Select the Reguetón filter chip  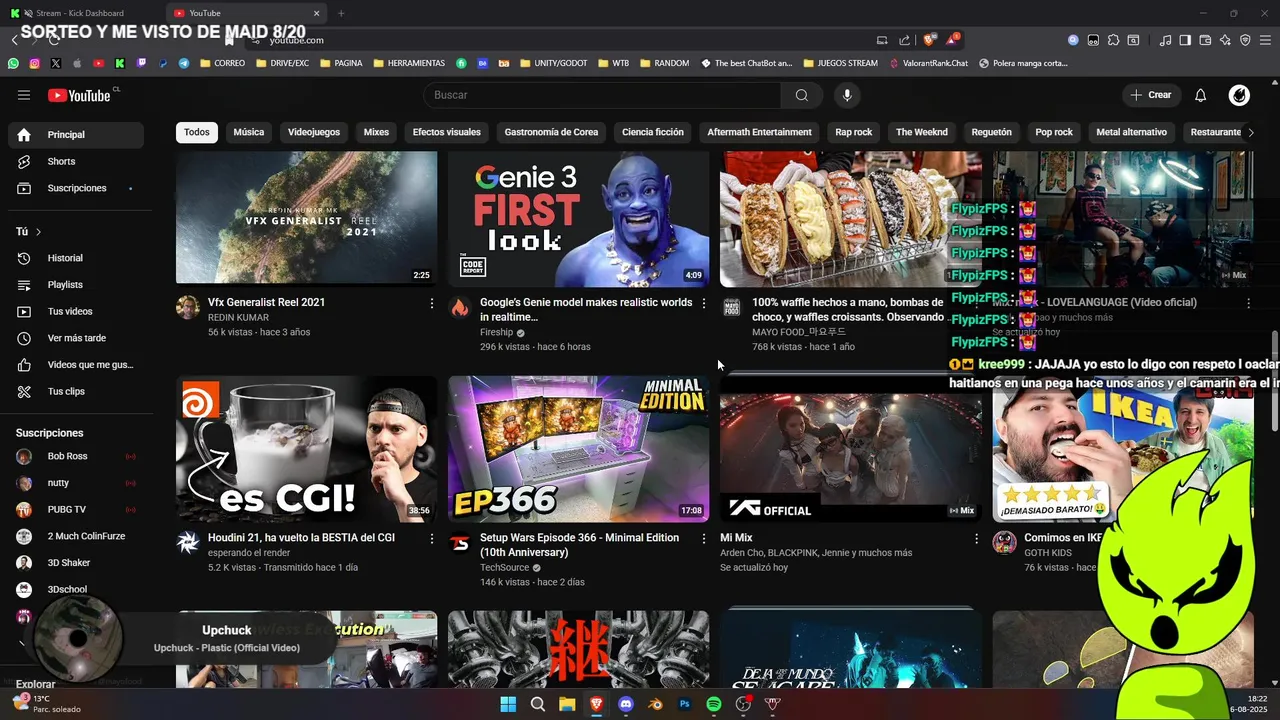click(992, 132)
